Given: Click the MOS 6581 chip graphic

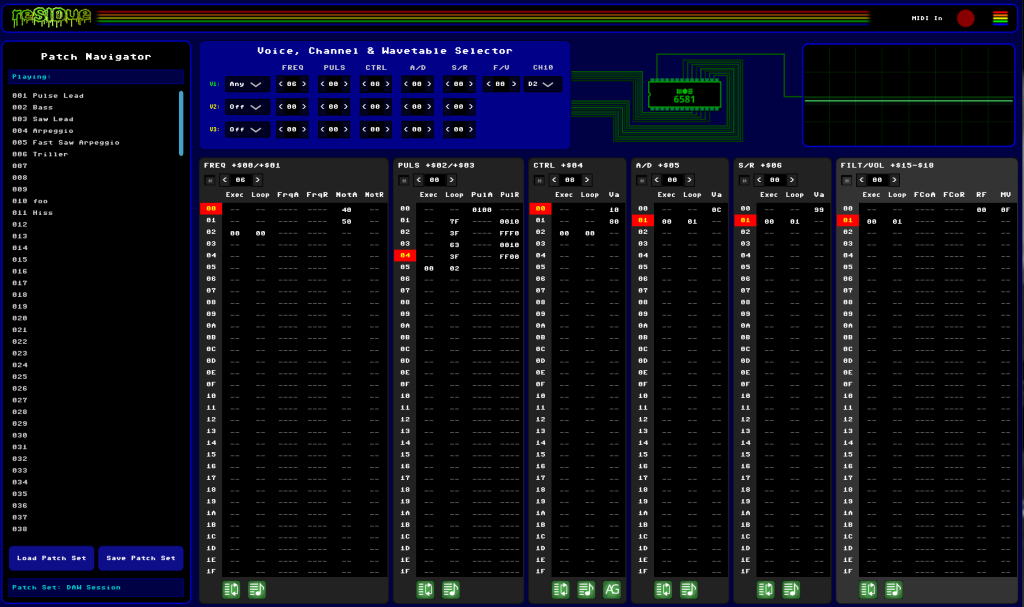Looking at the screenshot, I should (x=685, y=94).
